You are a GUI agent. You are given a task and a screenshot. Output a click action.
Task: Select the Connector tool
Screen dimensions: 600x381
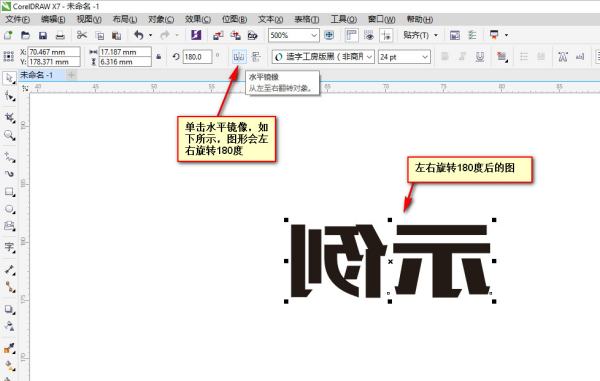pos(9,287)
